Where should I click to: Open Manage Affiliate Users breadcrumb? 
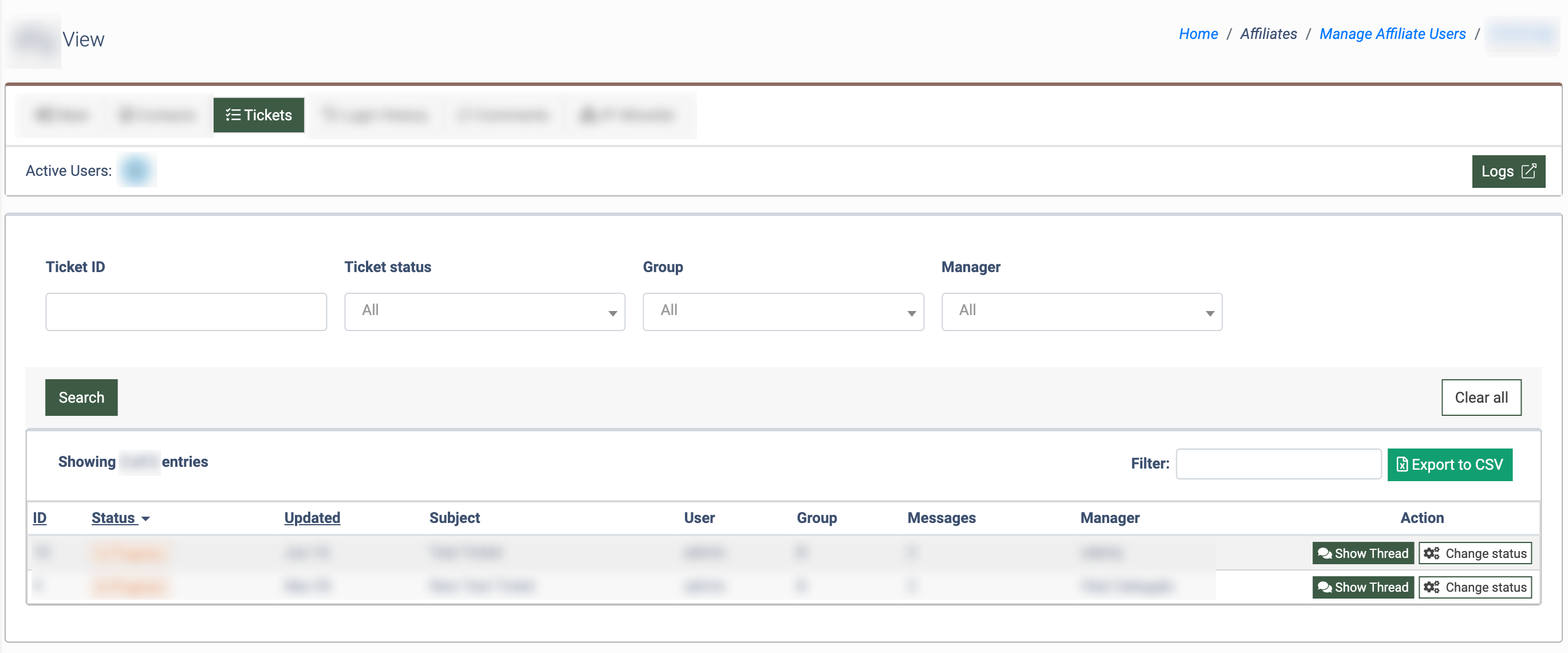[x=1392, y=34]
